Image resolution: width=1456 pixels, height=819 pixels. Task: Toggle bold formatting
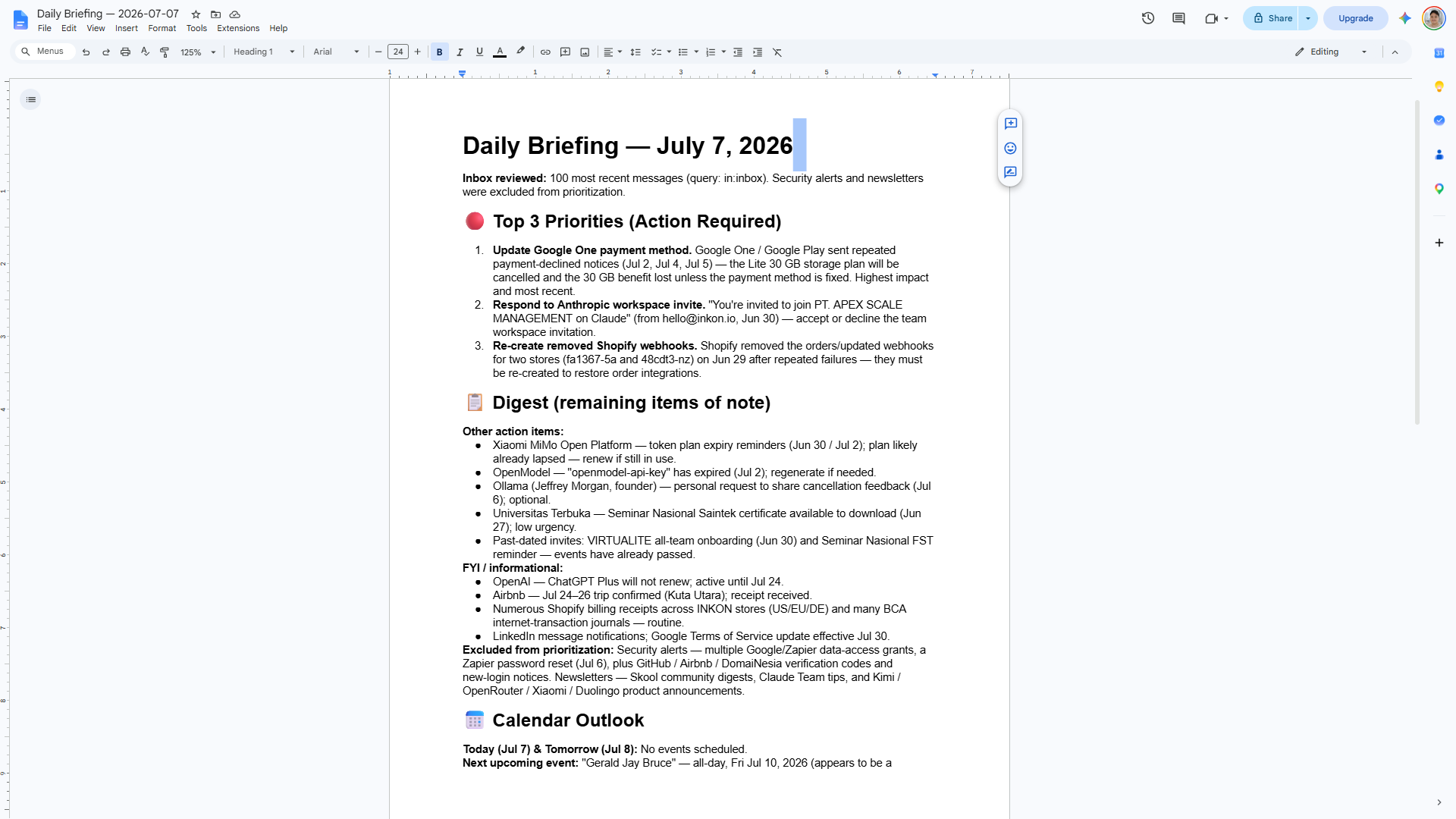point(439,52)
